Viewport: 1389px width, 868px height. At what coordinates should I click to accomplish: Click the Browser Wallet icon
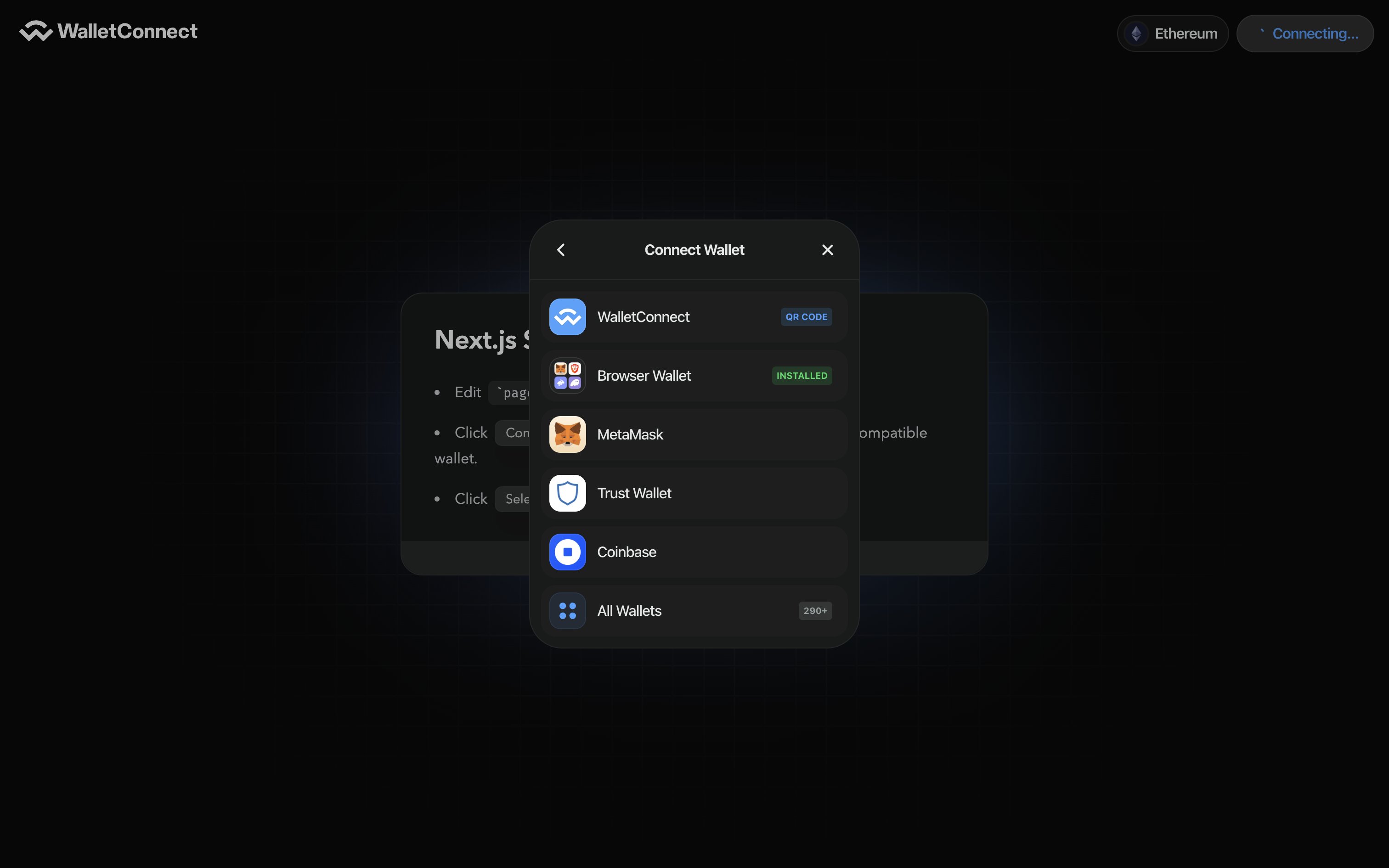point(566,375)
